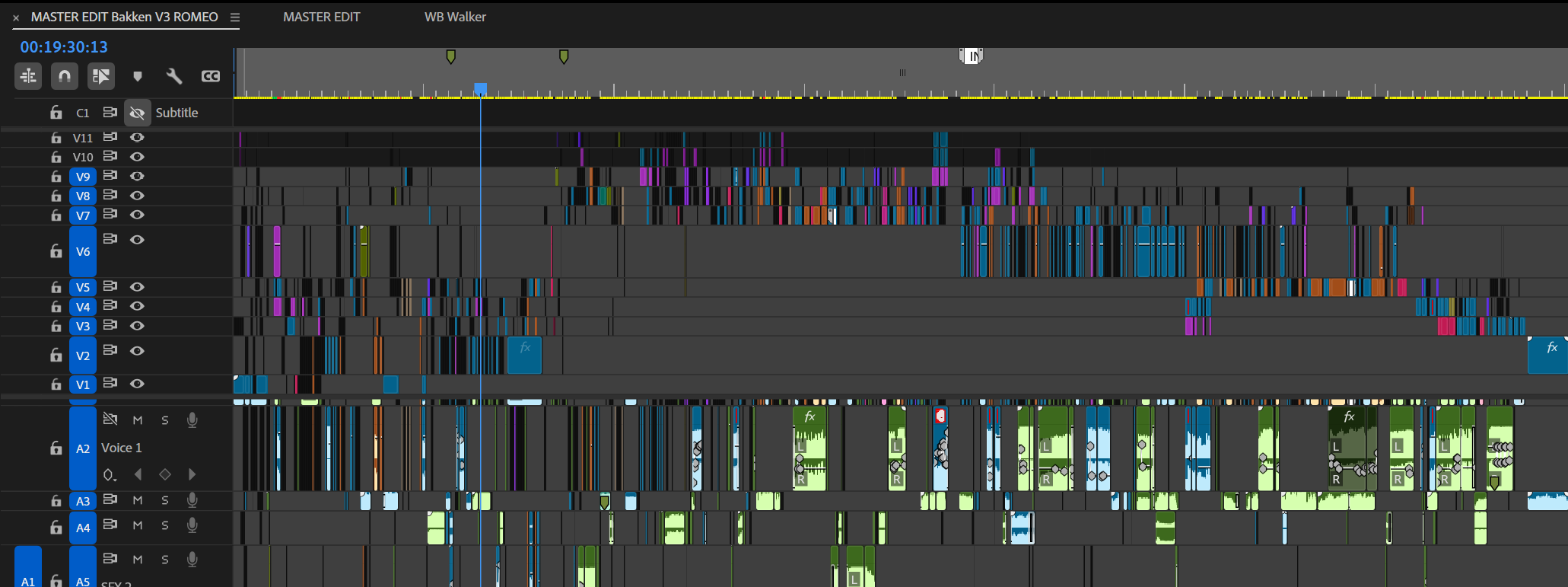The image size is (1568, 587).
Task: Toggle the eye icon on track V6
Action: click(x=137, y=240)
